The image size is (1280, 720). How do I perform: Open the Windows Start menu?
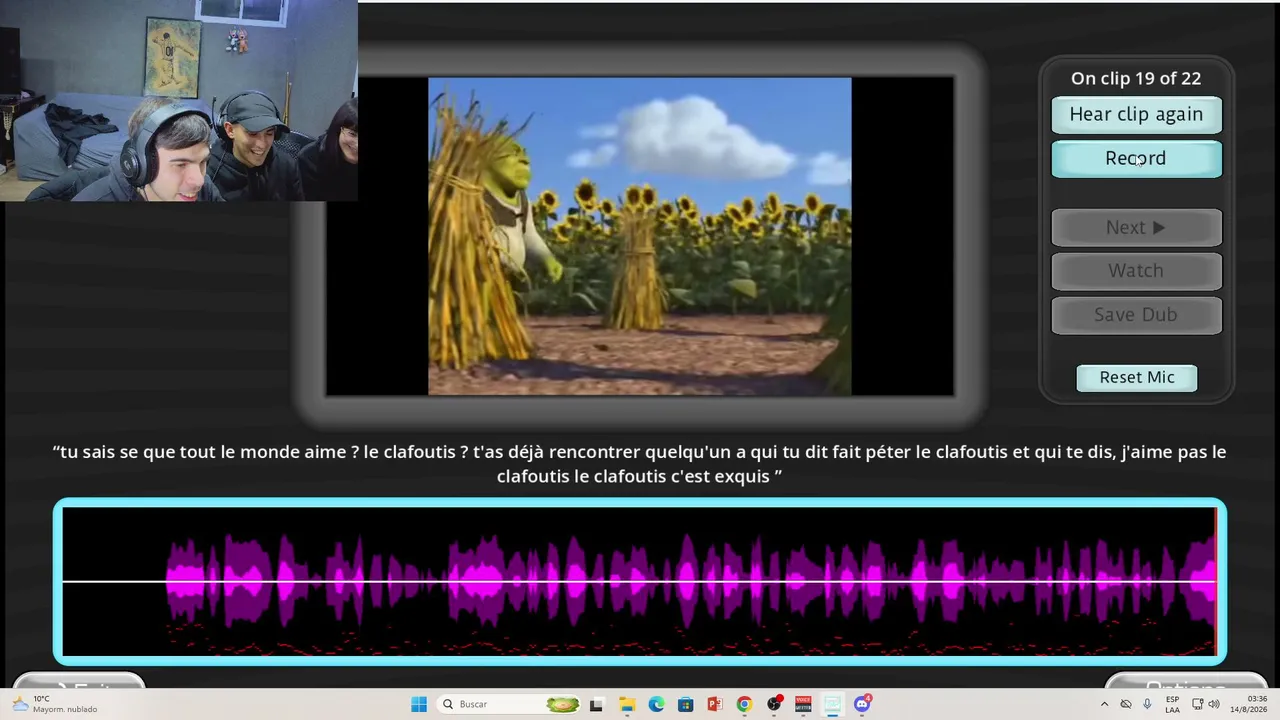pyautogui.click(x=419, y=704)
